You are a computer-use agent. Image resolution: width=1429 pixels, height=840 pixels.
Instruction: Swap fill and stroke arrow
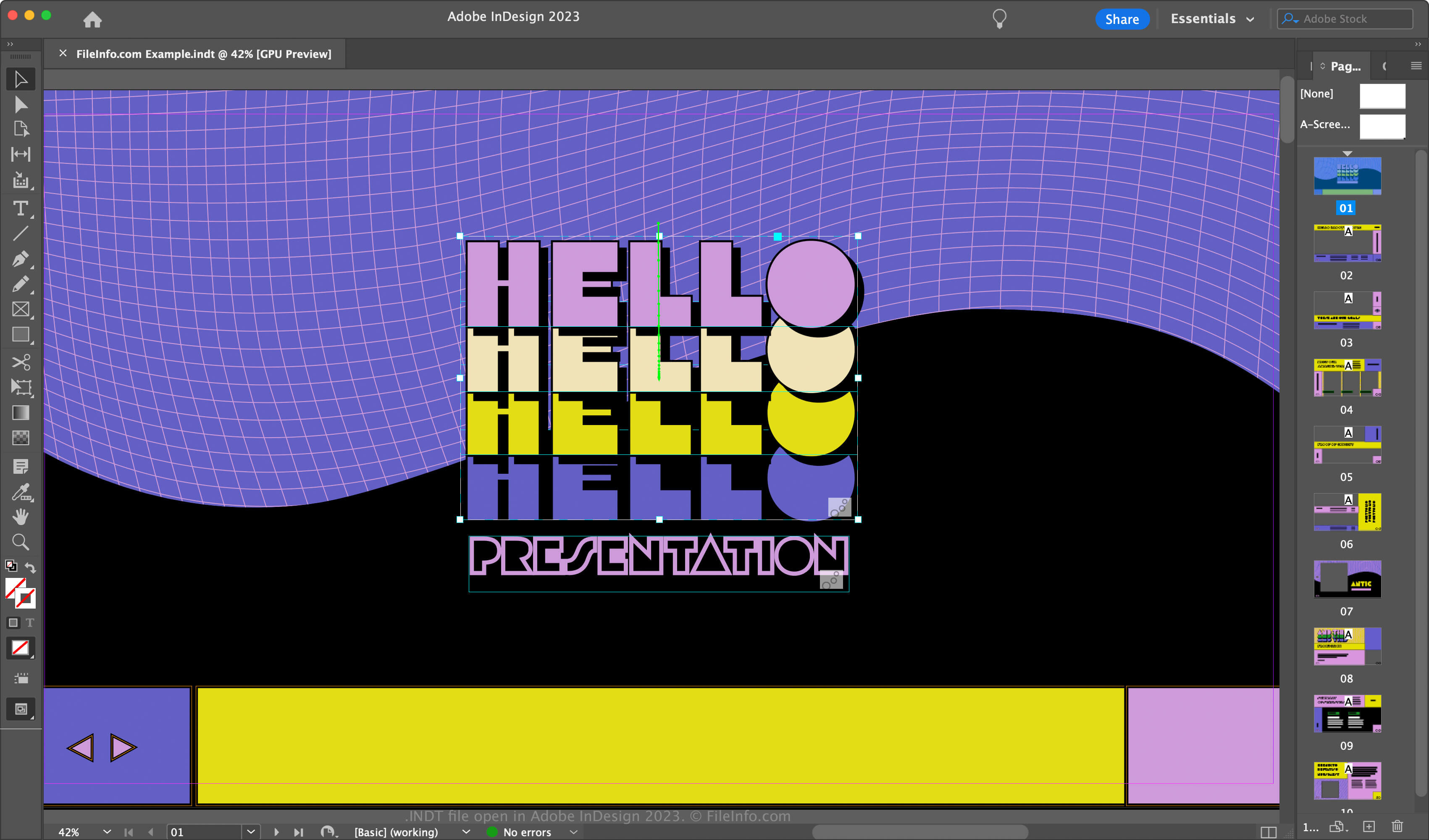point(31,567)
